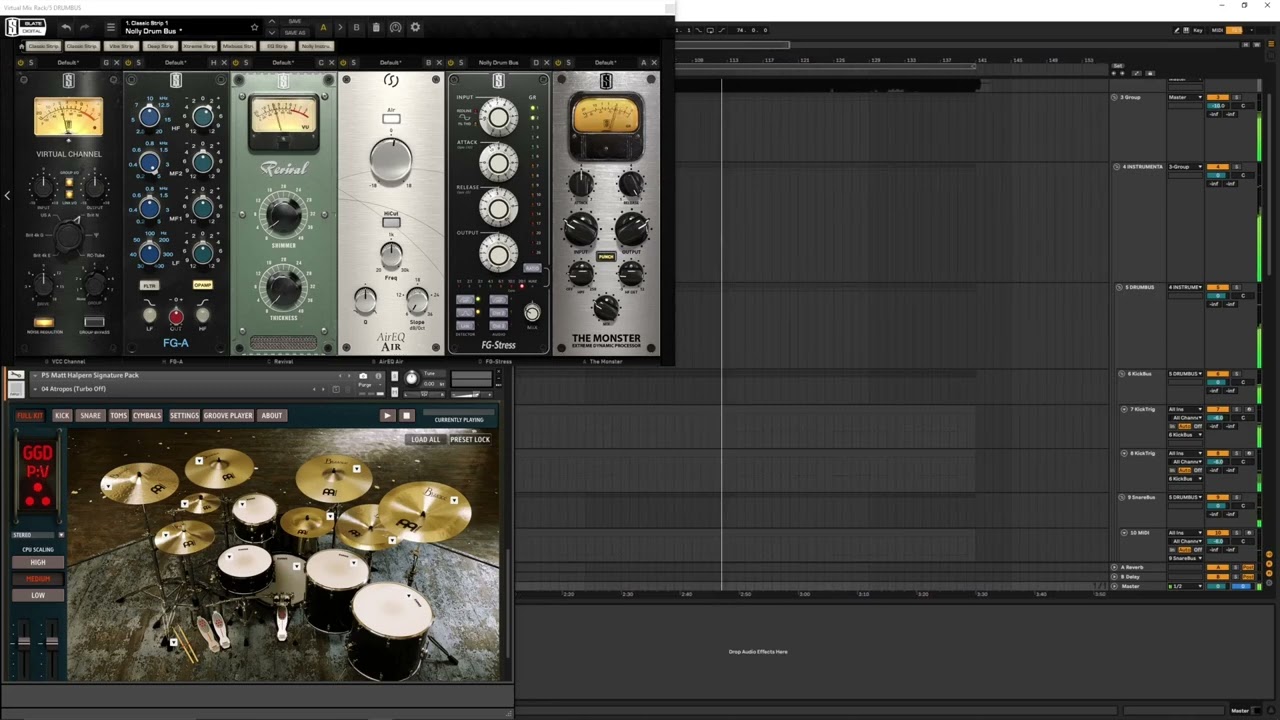Open the GGD Settings tab
This screenshot has width=1280, height=720.
pyautogui.click(x=184, y=415)
